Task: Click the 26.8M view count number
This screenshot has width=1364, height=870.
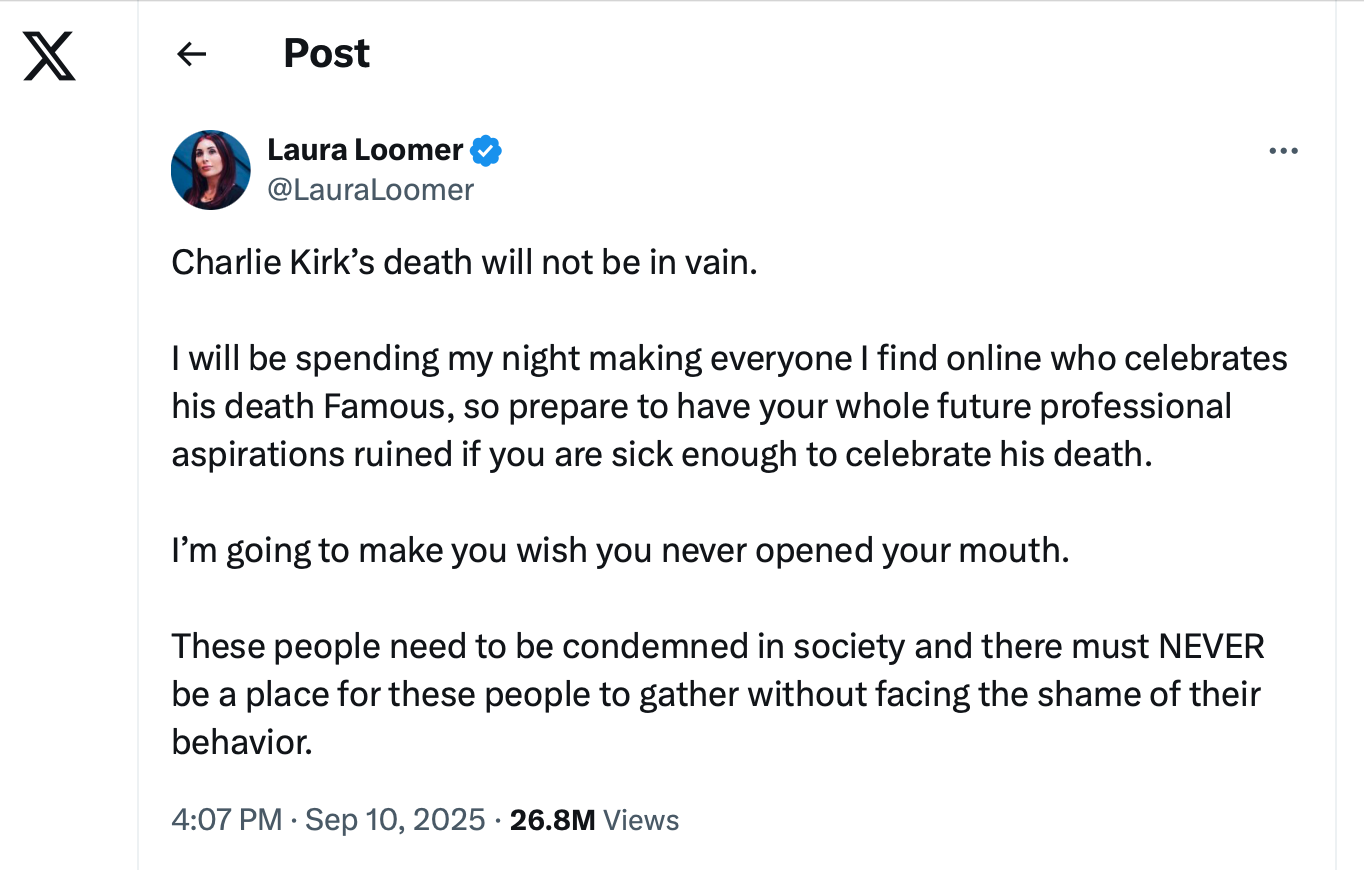Action: point(552,820)
